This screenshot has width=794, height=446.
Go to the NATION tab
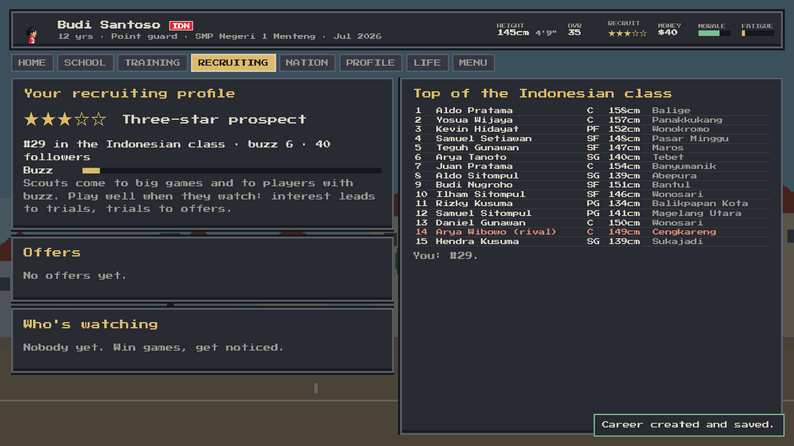click(307, 63)
